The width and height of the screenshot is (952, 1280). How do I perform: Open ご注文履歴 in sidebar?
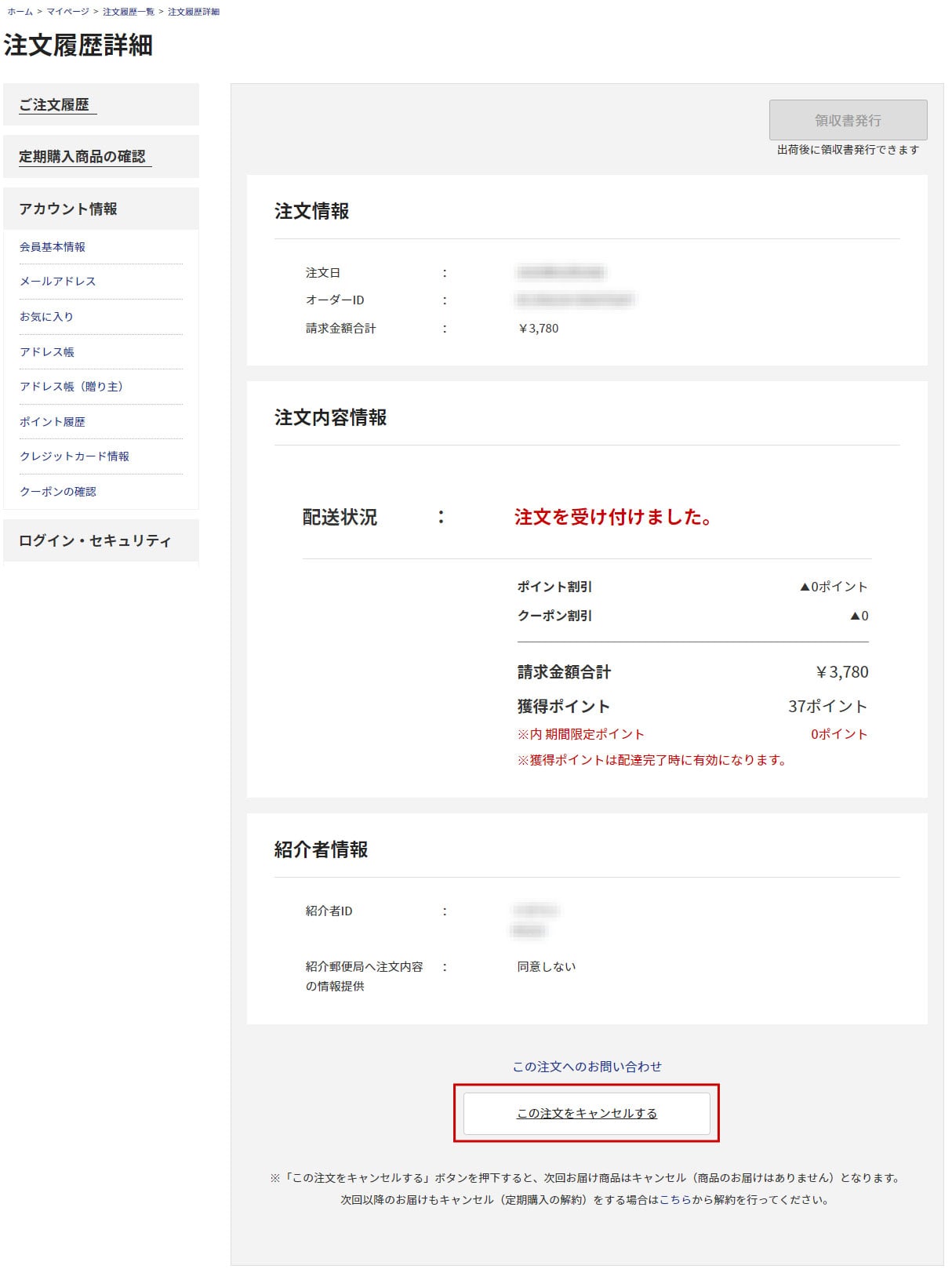point(54,105)
